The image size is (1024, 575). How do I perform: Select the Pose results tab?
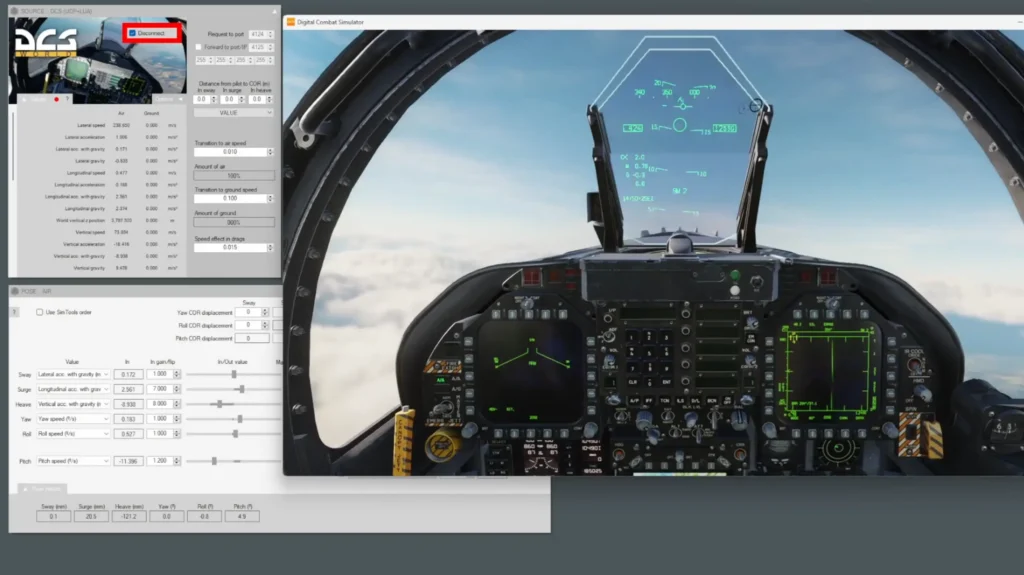(42, 489)
